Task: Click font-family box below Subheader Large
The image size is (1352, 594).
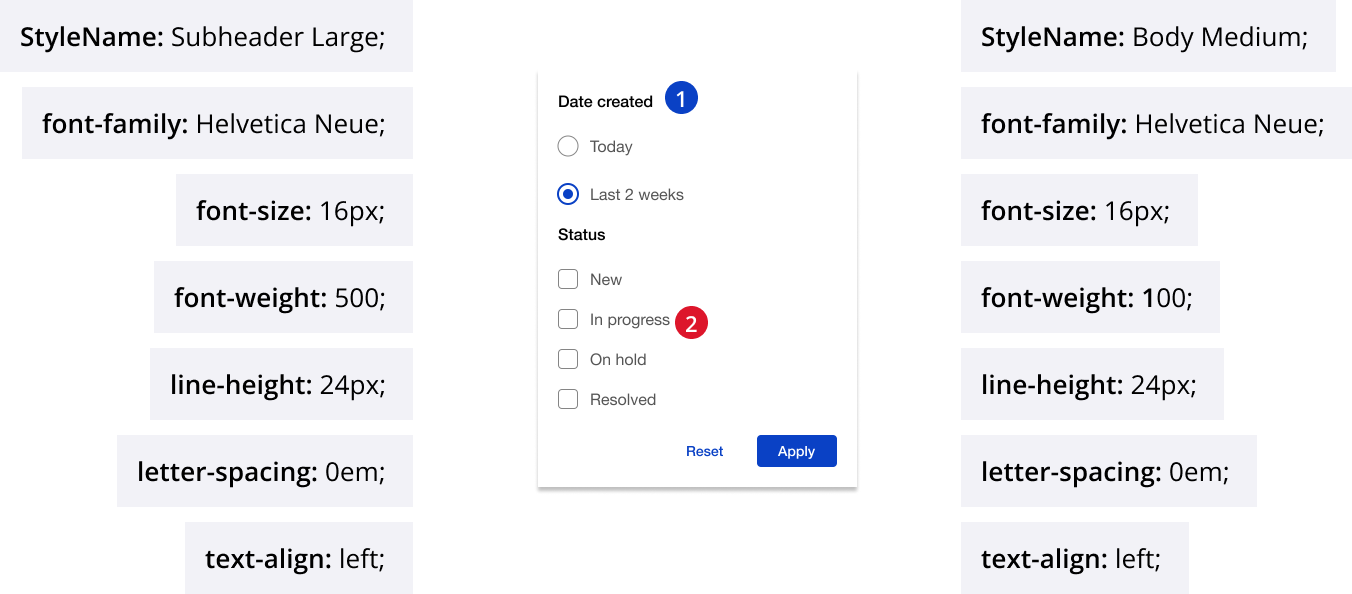Action: tap(216, 123)
